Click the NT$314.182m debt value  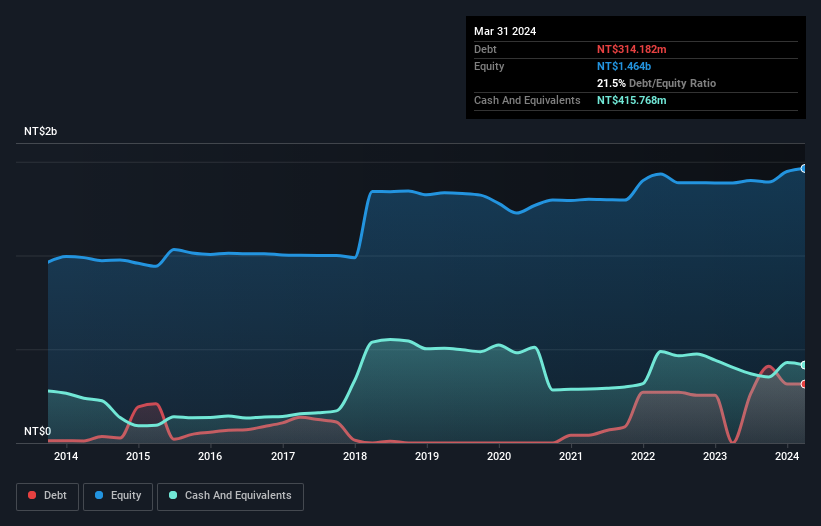631,49
